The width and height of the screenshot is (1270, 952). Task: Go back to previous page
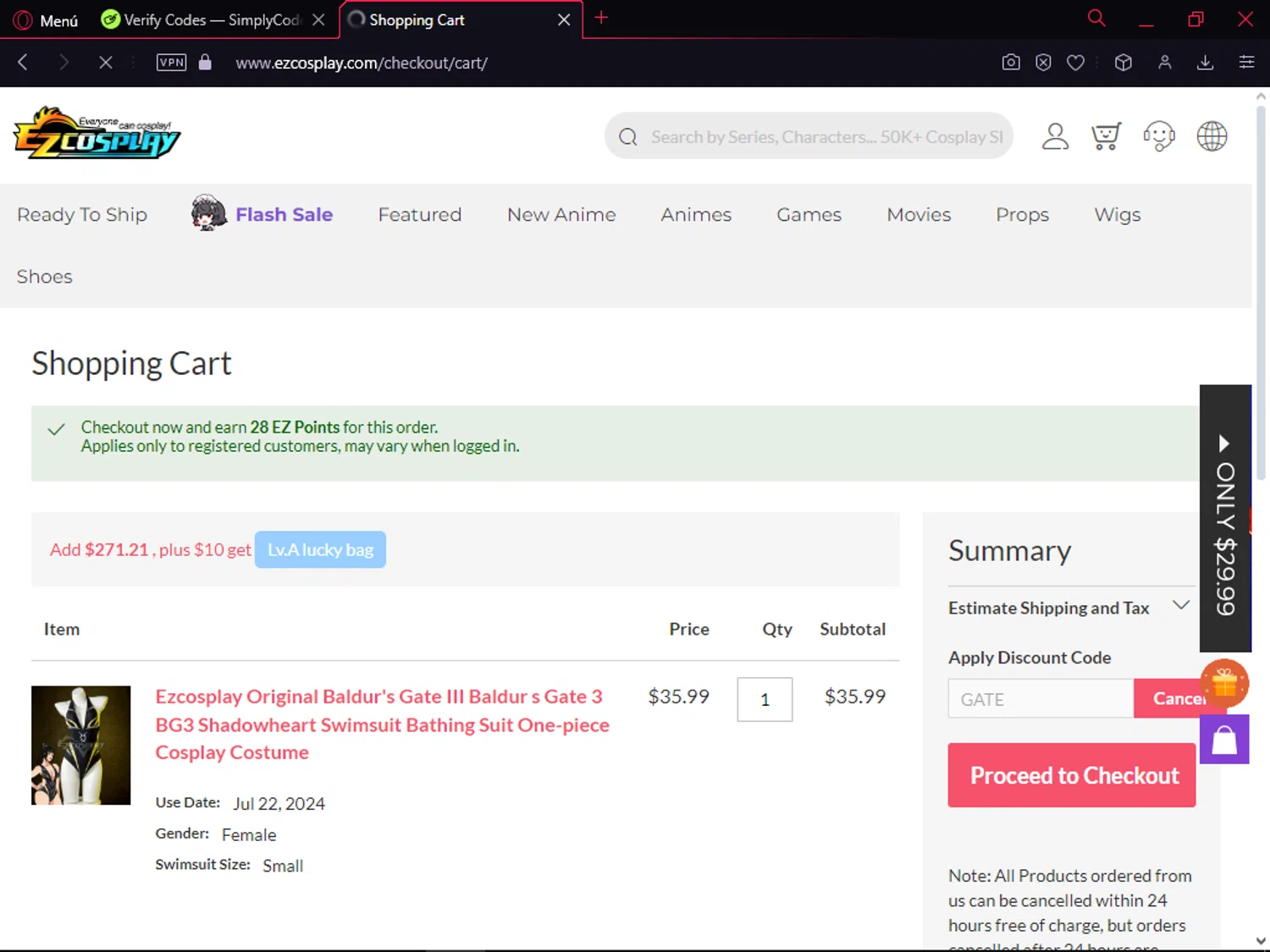point(23,62)
